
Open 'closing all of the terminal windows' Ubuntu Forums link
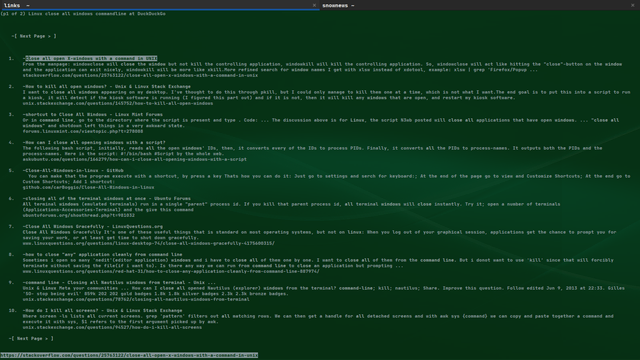(108, 198)
